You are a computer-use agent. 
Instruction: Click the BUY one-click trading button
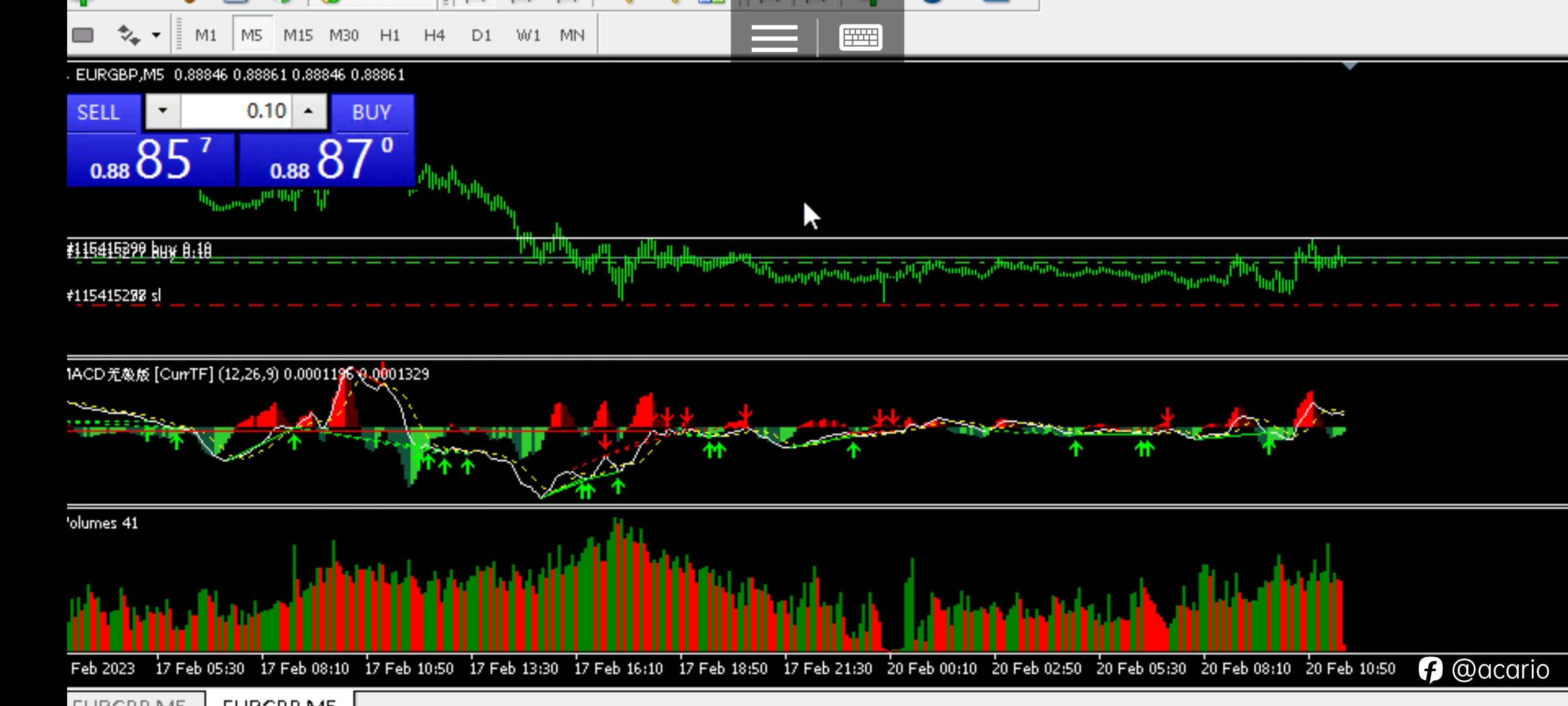tap(372, 112)
